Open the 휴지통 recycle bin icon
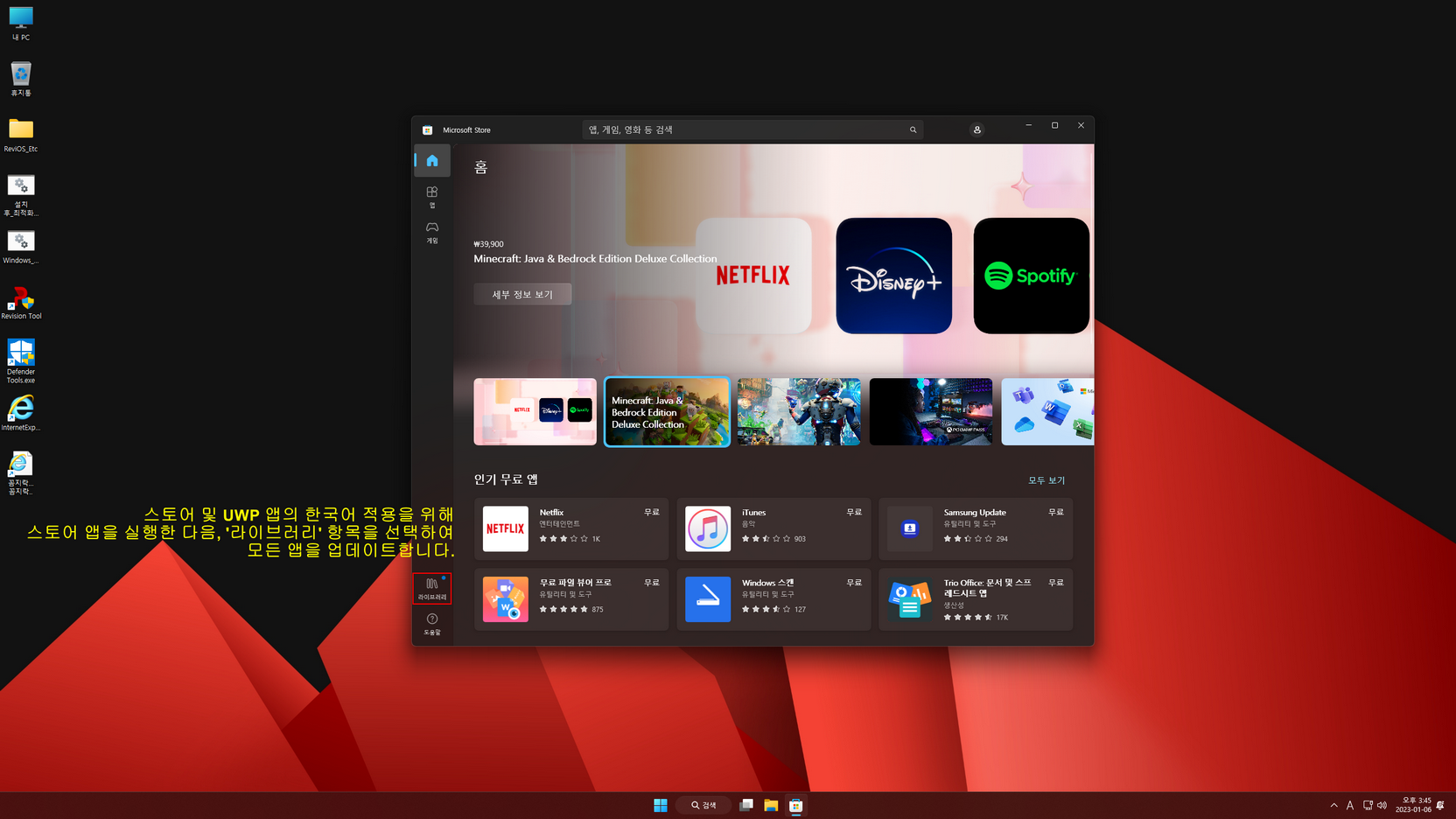The width and height of the screenshot is (1456, 819). (21, 79)
